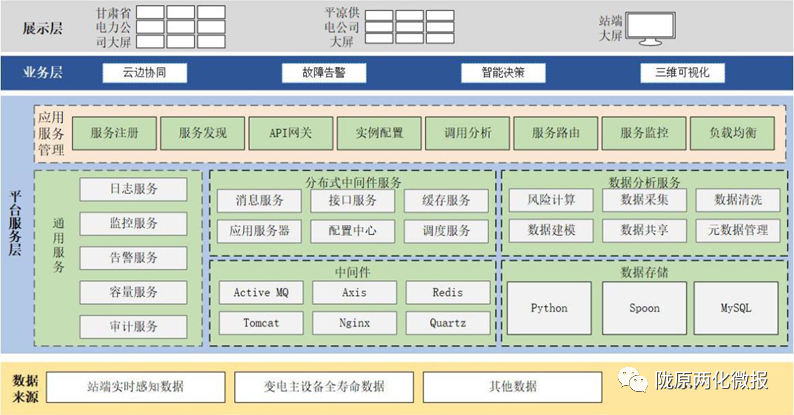Select the 其他数据 source box
The height and width of the screenshot is (415, 794).
tap(512, 388)
